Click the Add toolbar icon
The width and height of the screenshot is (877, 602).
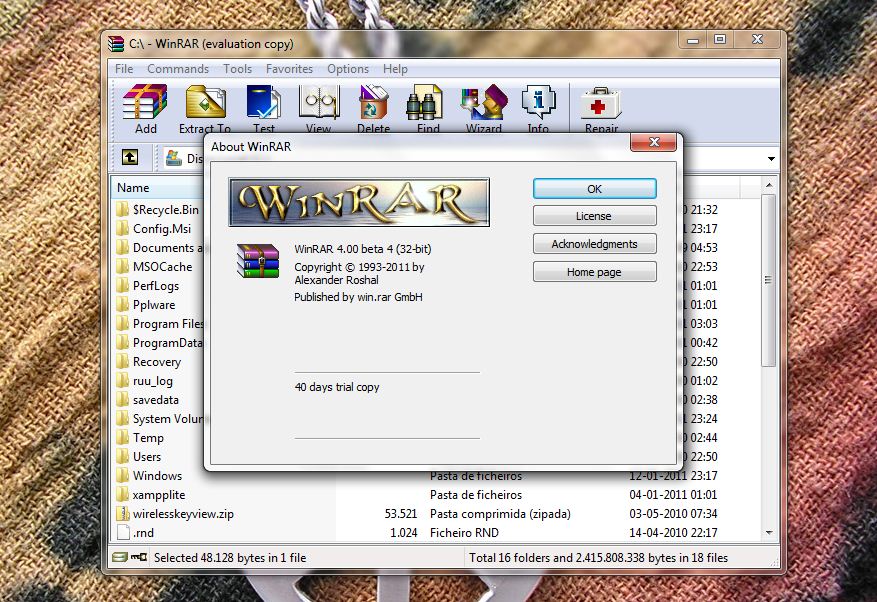145,102
